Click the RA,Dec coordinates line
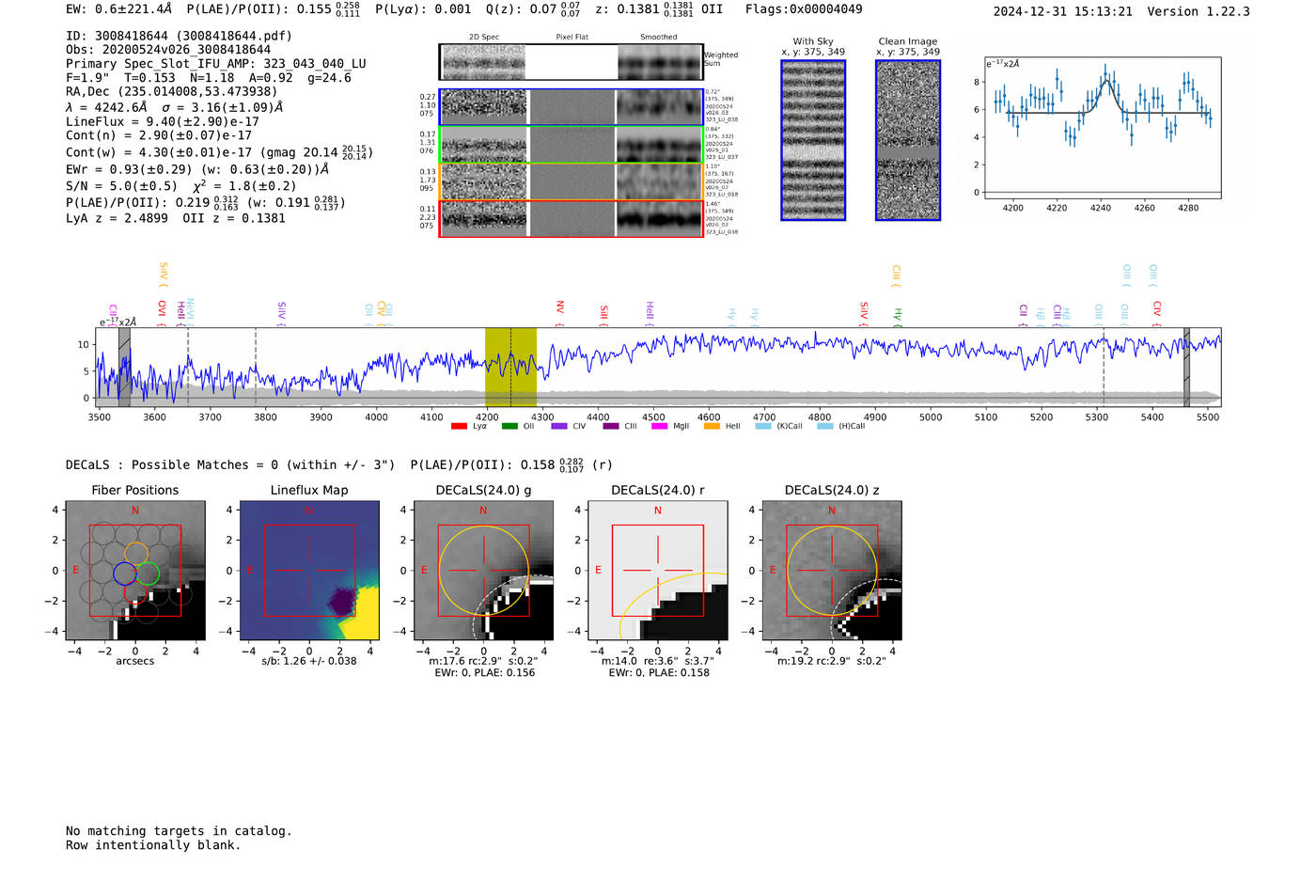The width and height of the screenshot is (1316, 896). [172, 92]
